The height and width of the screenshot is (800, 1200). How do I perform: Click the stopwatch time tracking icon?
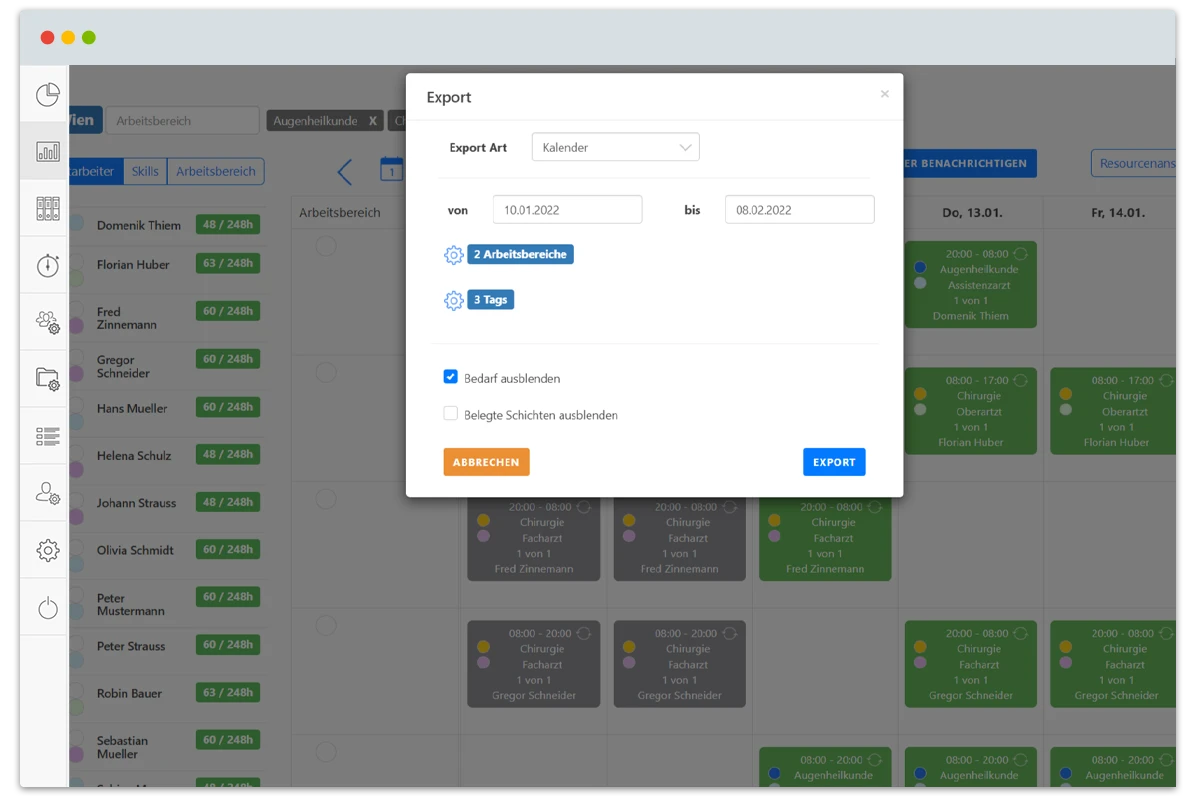48,265
